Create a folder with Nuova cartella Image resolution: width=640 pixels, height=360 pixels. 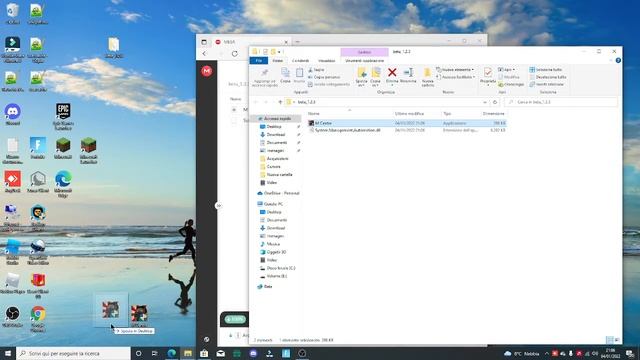click(427, 77)
